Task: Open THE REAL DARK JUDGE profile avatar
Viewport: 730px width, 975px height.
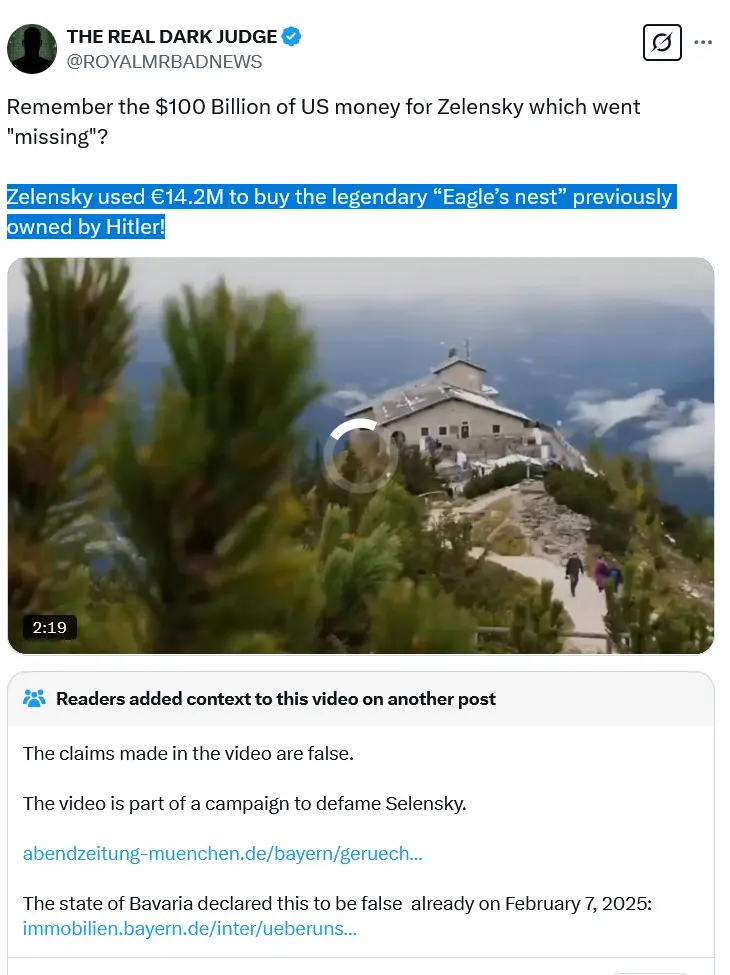Action: tap(32, 49)
